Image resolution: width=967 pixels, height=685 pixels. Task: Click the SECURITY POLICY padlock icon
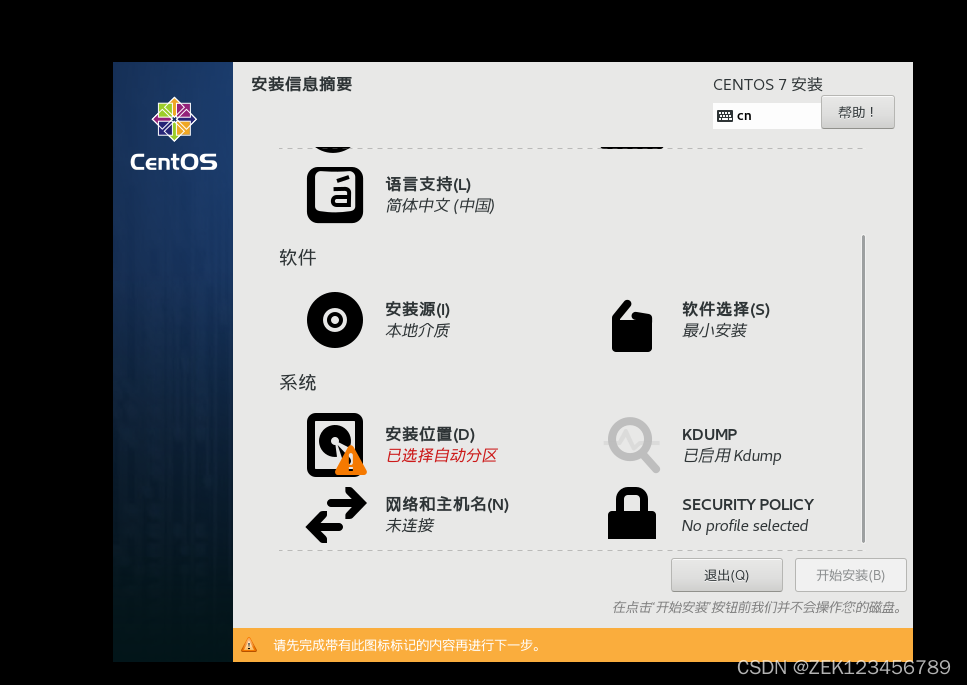[632, 513]
